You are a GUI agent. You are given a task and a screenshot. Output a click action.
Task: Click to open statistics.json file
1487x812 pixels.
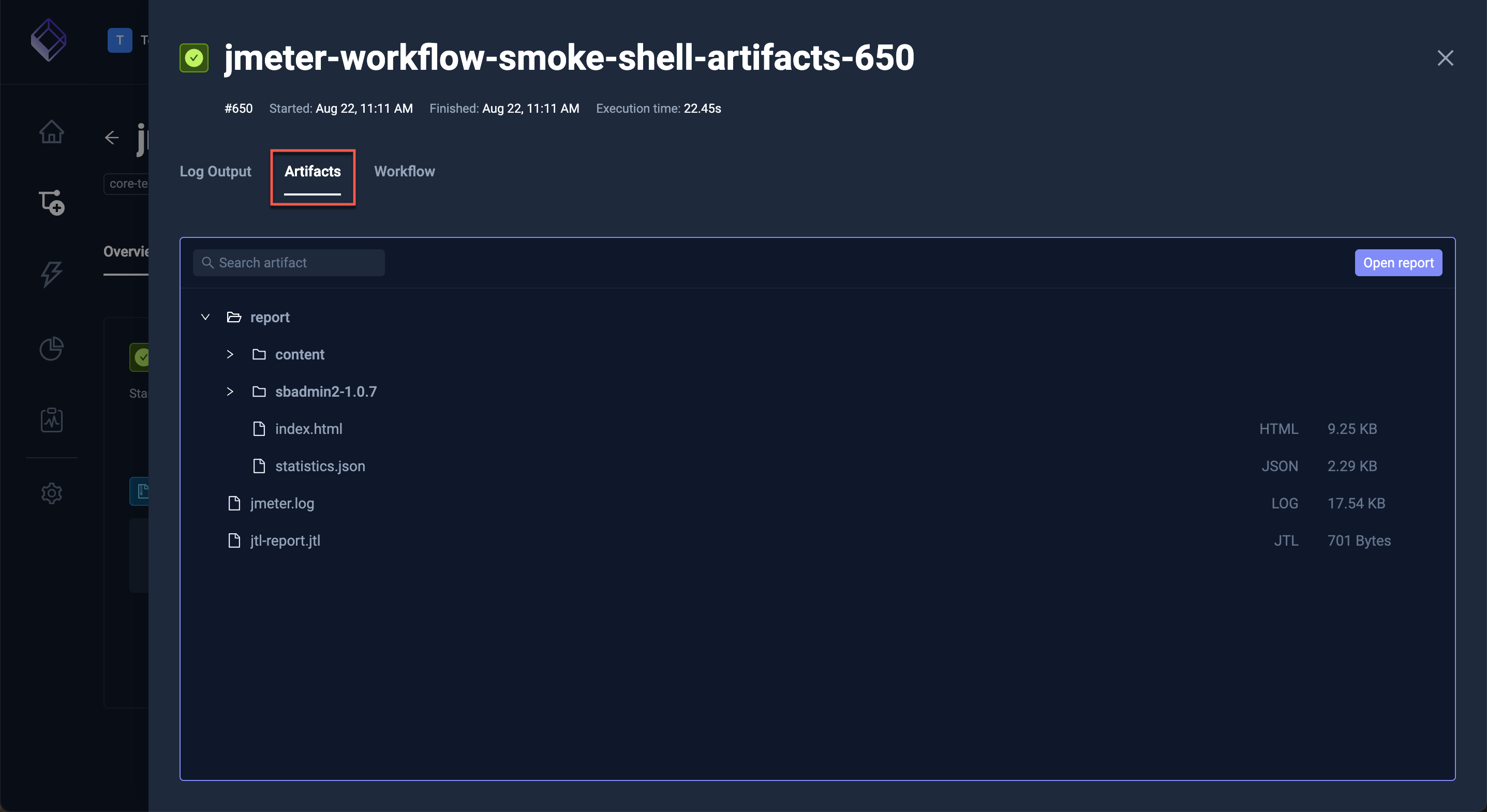point(320,465)
